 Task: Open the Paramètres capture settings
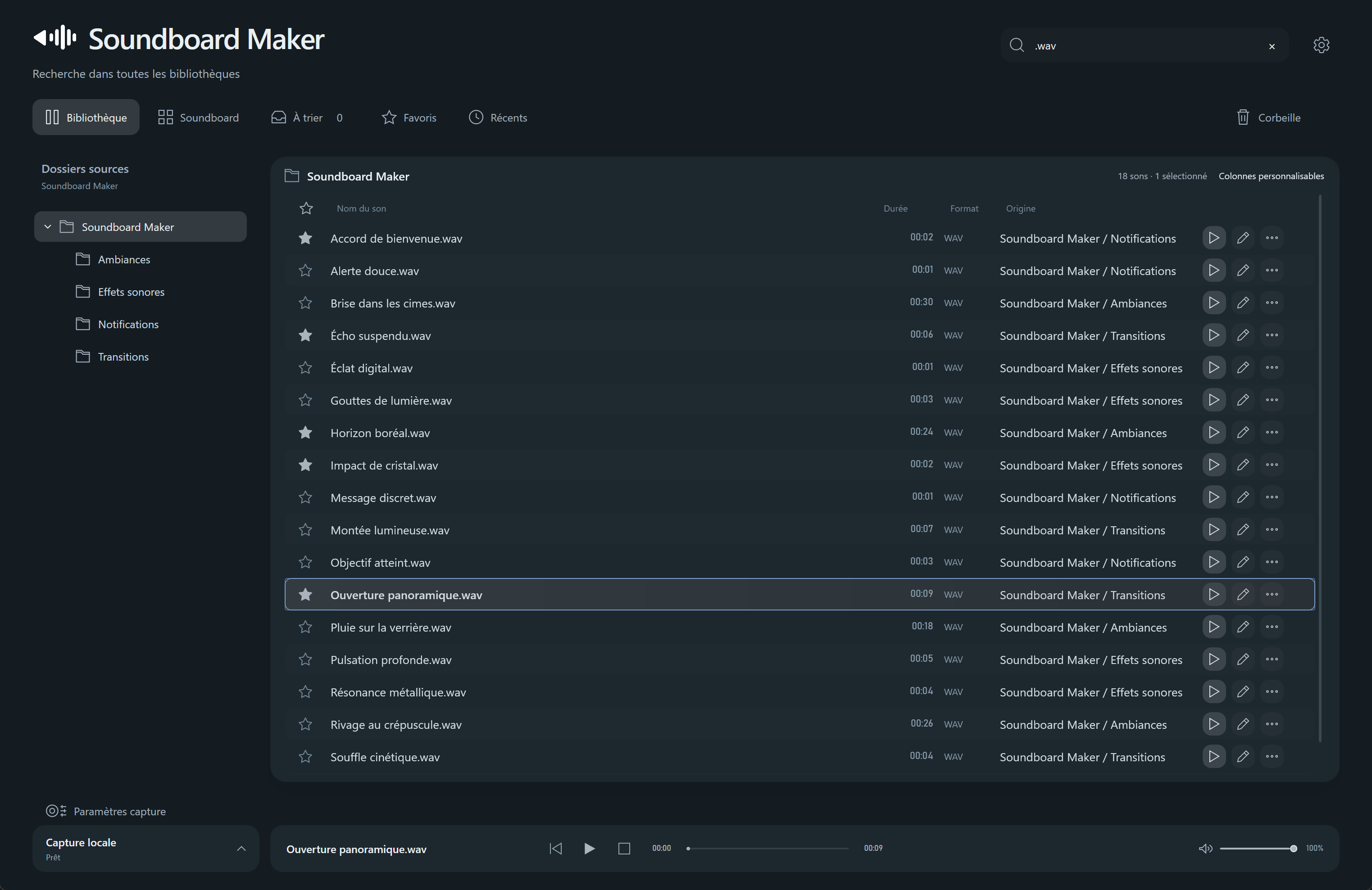pyautogui.click(x=106, y=811)
